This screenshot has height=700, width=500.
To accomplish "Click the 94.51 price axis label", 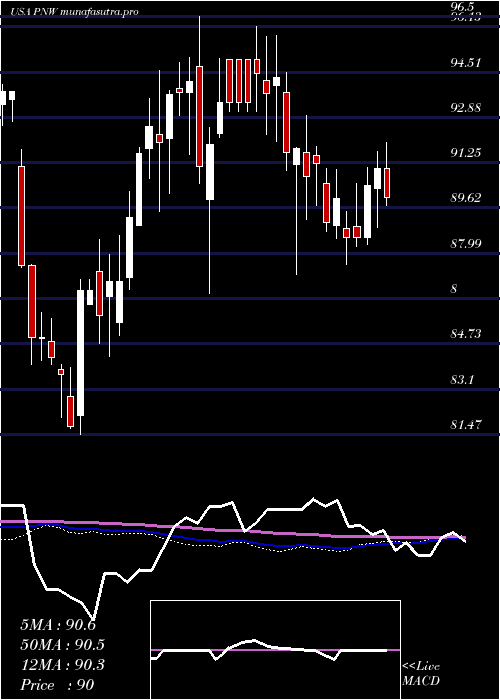I will click(466, 62).
